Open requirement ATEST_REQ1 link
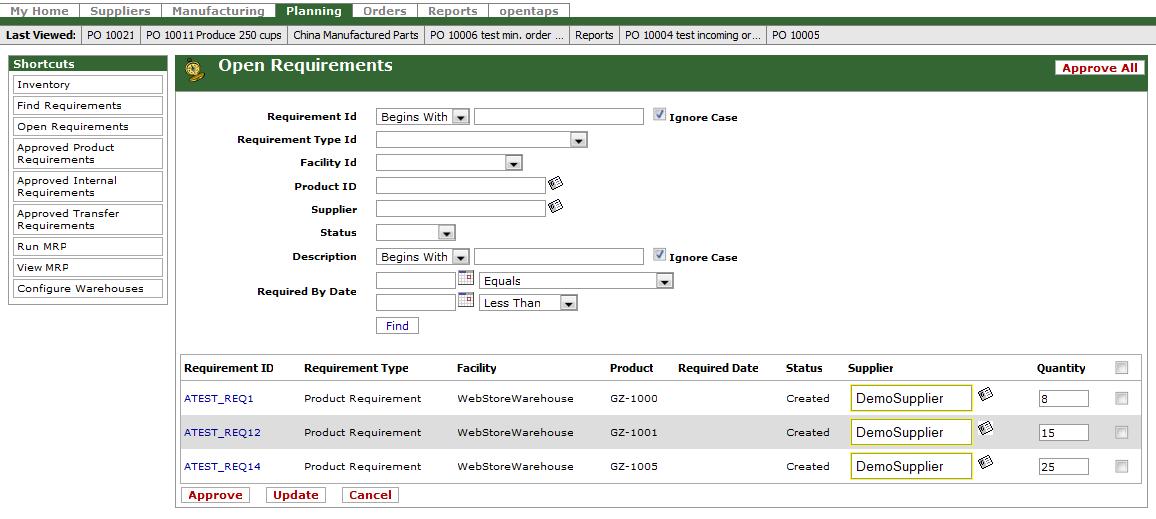The height and width of the screenshot is (519, 1156). click(219, 399)
